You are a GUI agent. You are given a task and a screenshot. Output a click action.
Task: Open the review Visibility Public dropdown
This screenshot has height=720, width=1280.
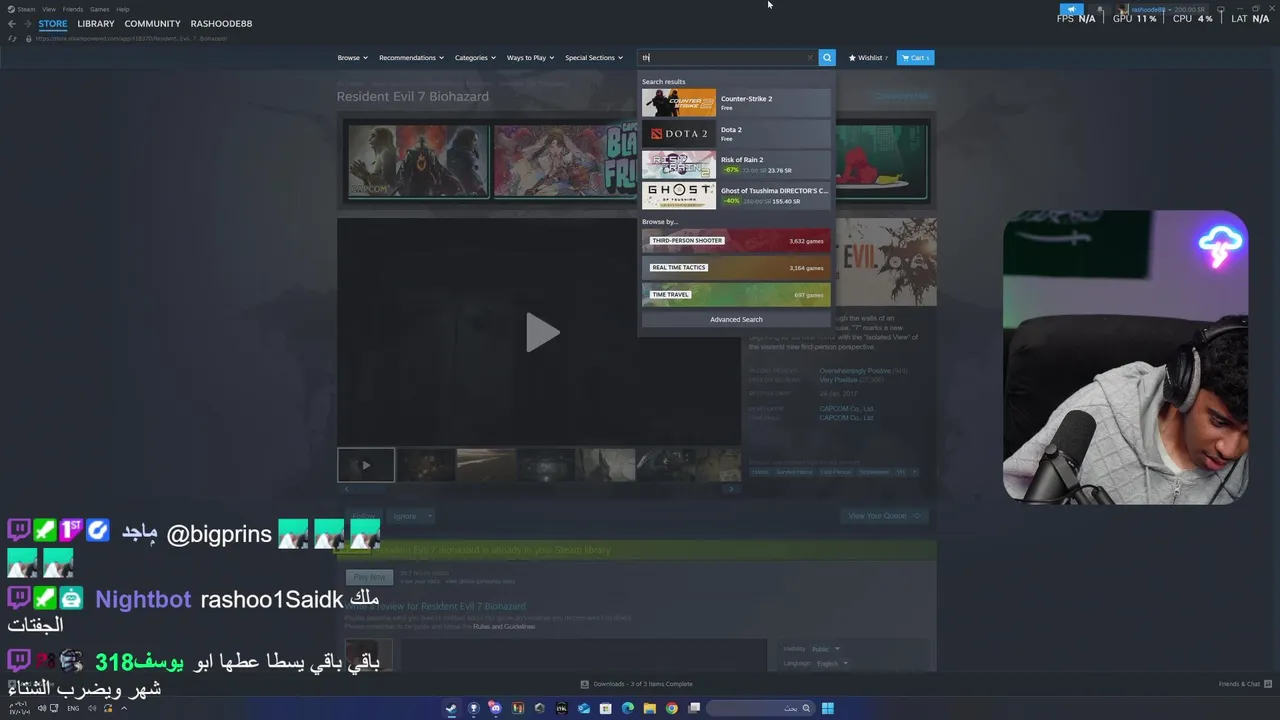[826, 649]
